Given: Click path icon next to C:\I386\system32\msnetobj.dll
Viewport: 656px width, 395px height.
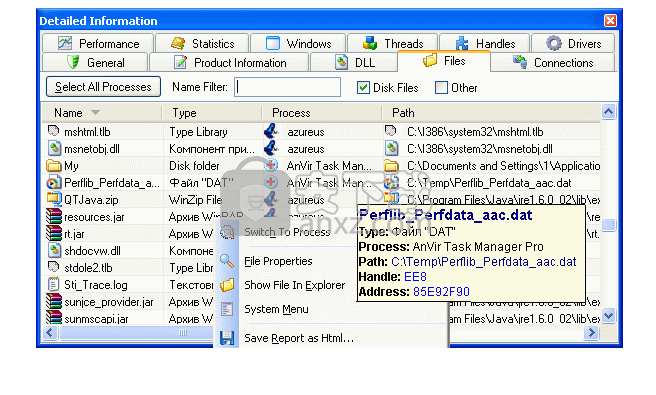Looking at the screenshot, I should [x=392, y=149].
